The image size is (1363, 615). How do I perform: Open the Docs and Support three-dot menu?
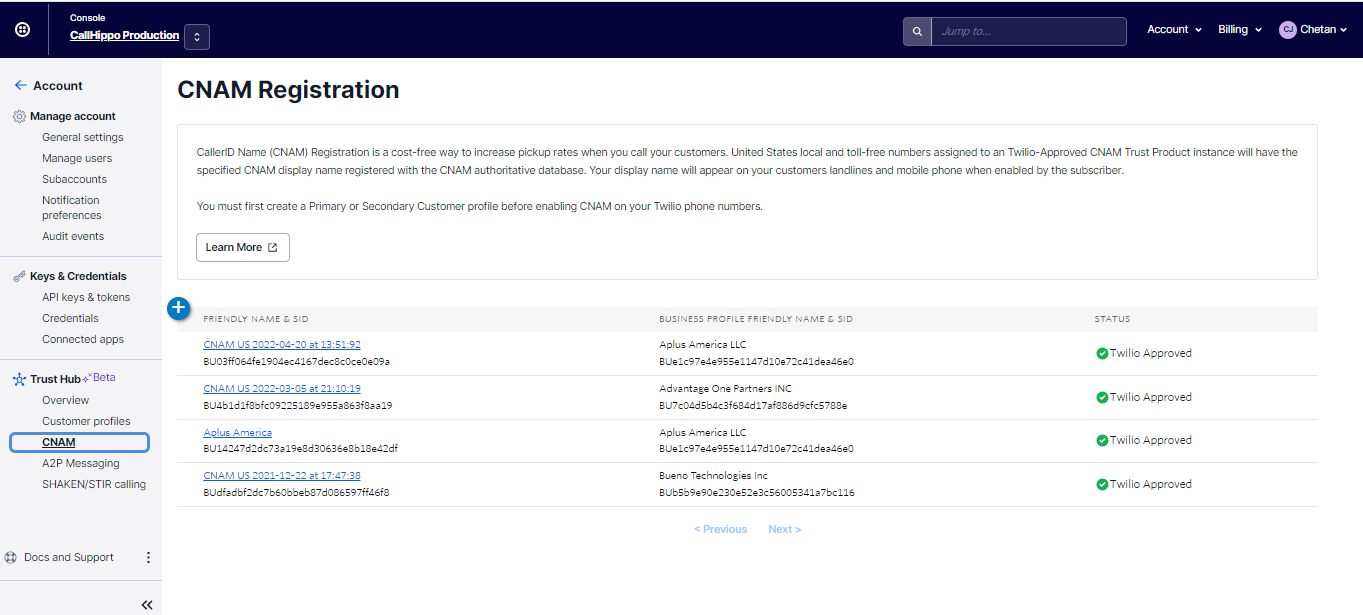[148, 558]
